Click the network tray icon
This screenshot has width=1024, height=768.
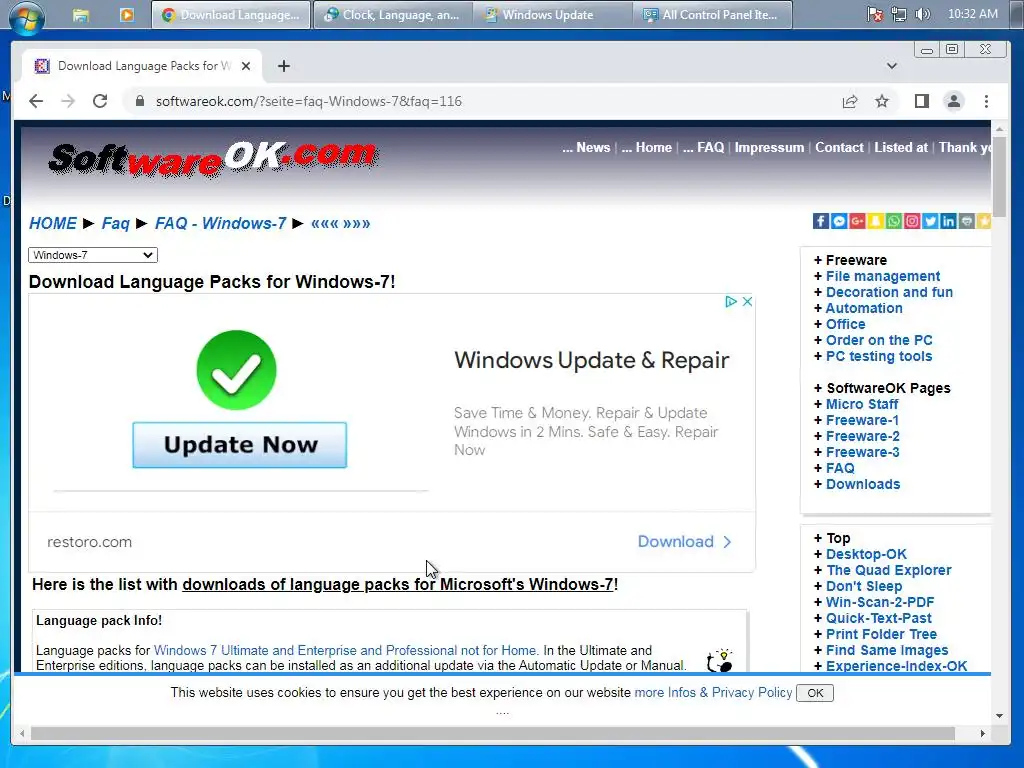click(899, 14)
